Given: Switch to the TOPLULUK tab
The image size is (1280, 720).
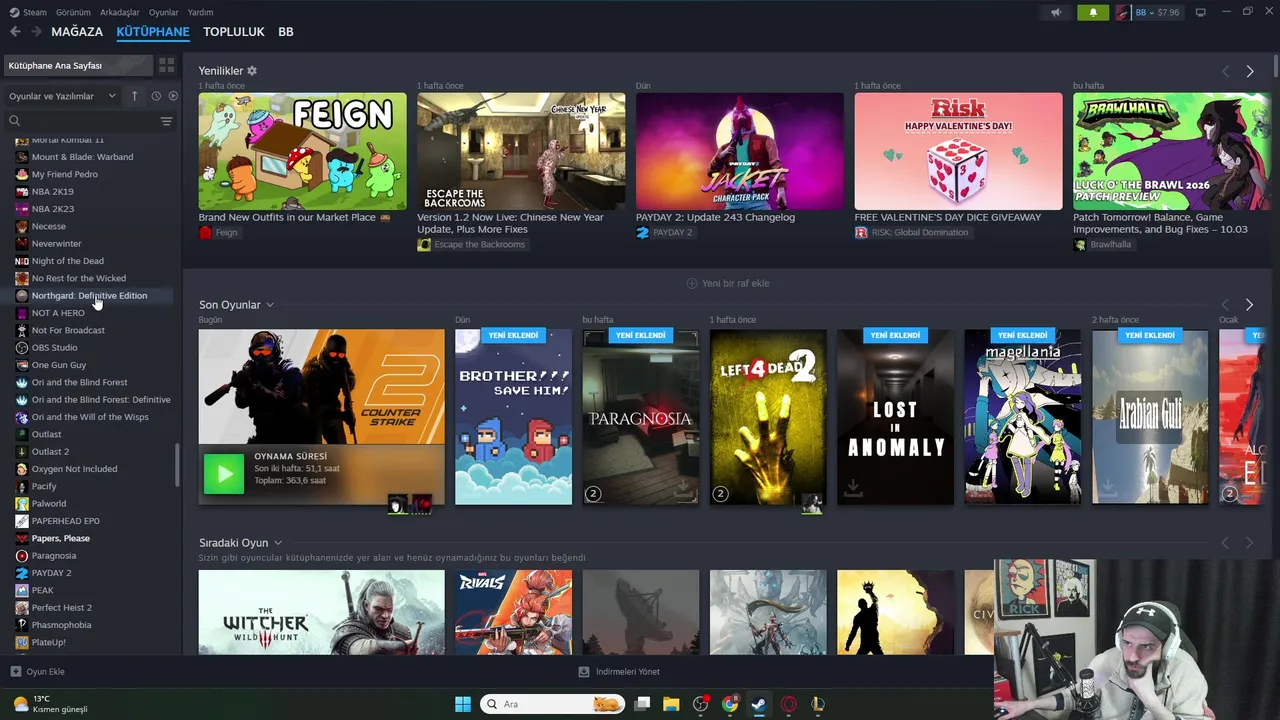Looking at the screenshot, I should tap(234, 32).
